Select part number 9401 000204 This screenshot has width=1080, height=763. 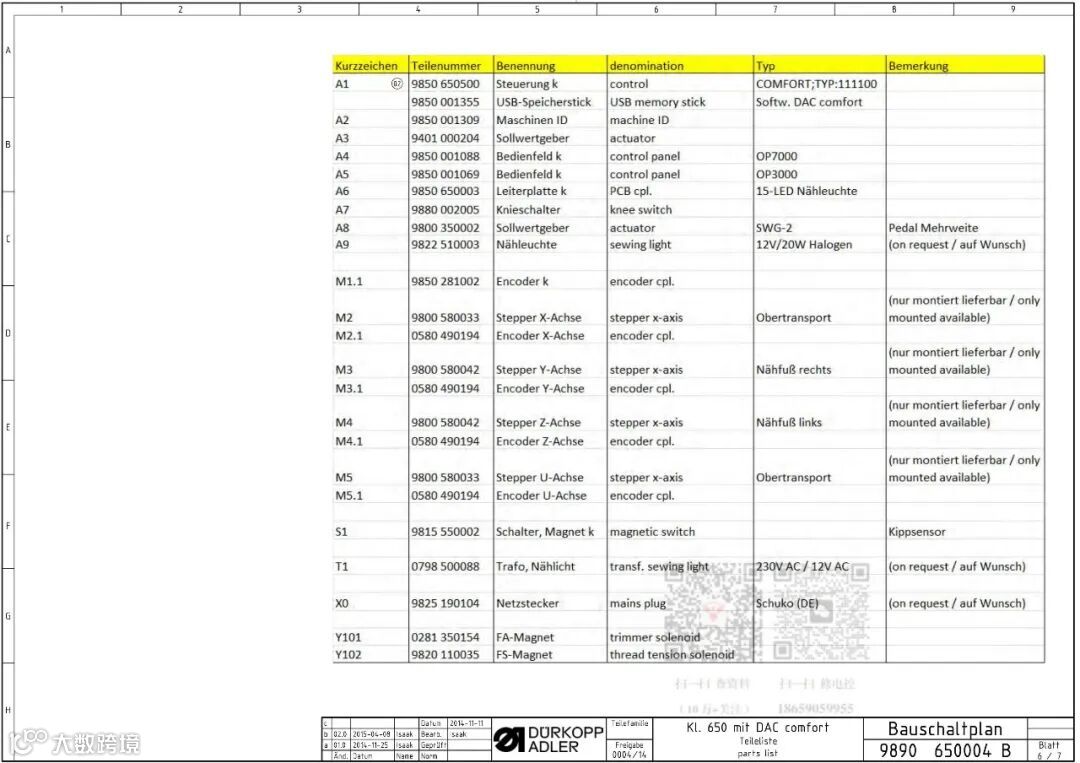[445, 138]
